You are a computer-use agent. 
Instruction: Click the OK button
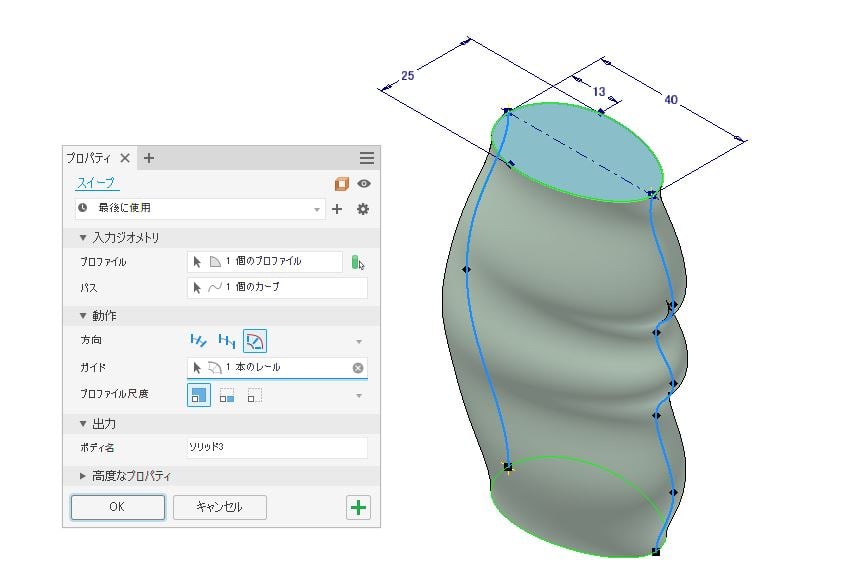point(117,507)
